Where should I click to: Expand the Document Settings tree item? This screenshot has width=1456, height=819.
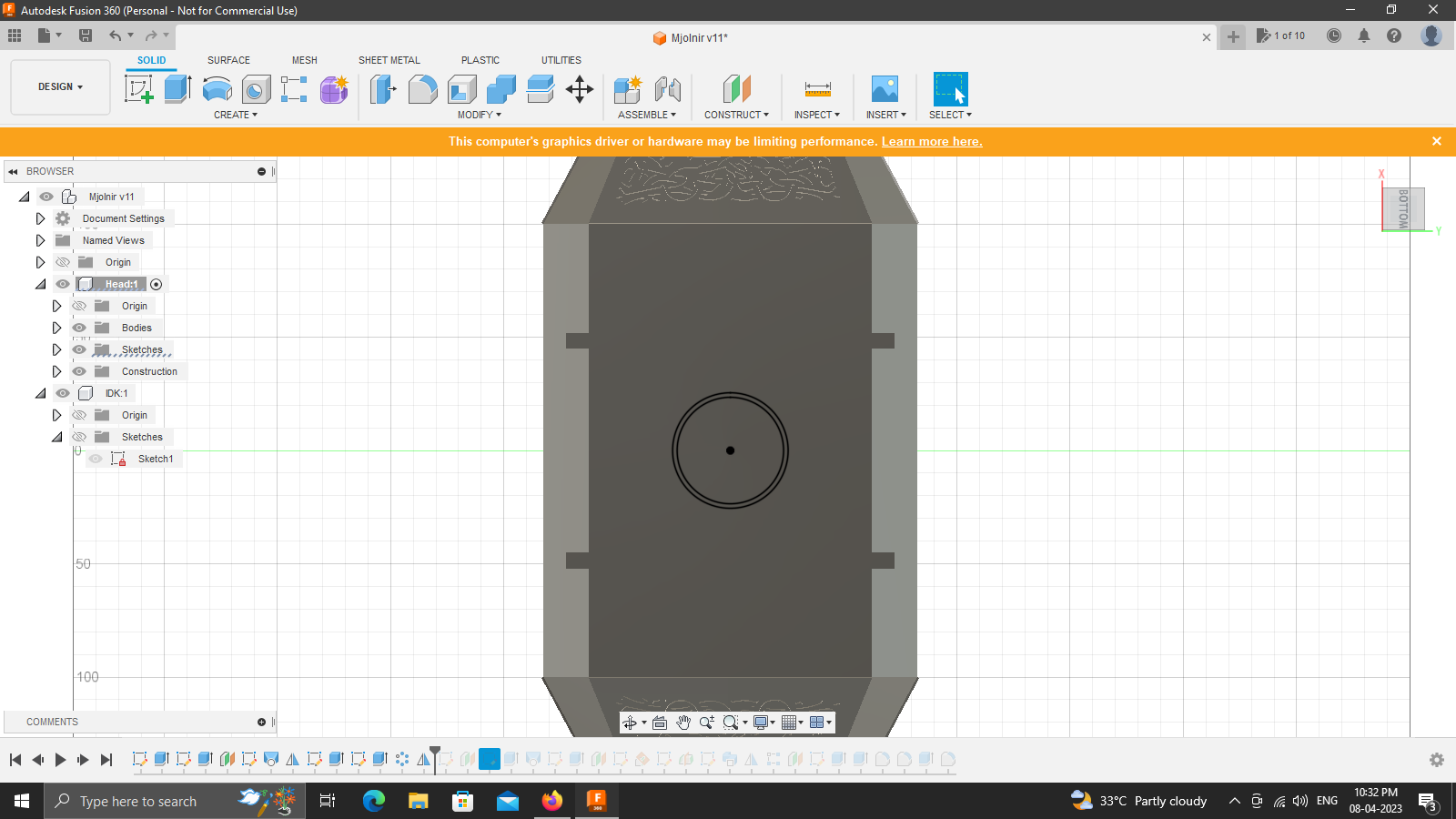[40, 217]
